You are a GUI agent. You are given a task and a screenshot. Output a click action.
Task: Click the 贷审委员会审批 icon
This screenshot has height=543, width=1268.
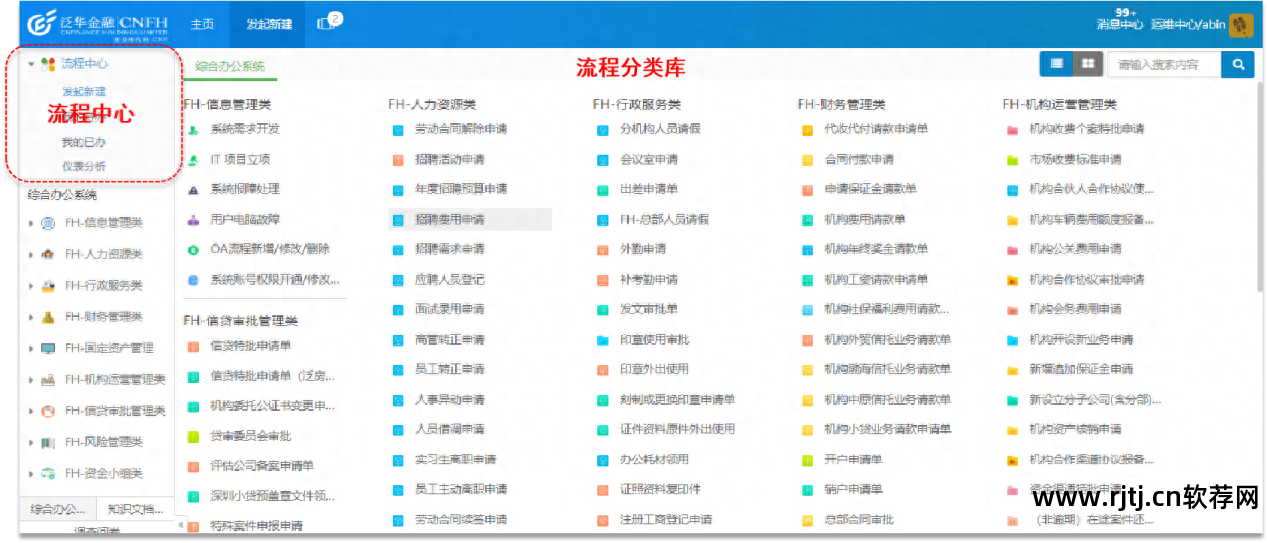click(x=193, y=437)
